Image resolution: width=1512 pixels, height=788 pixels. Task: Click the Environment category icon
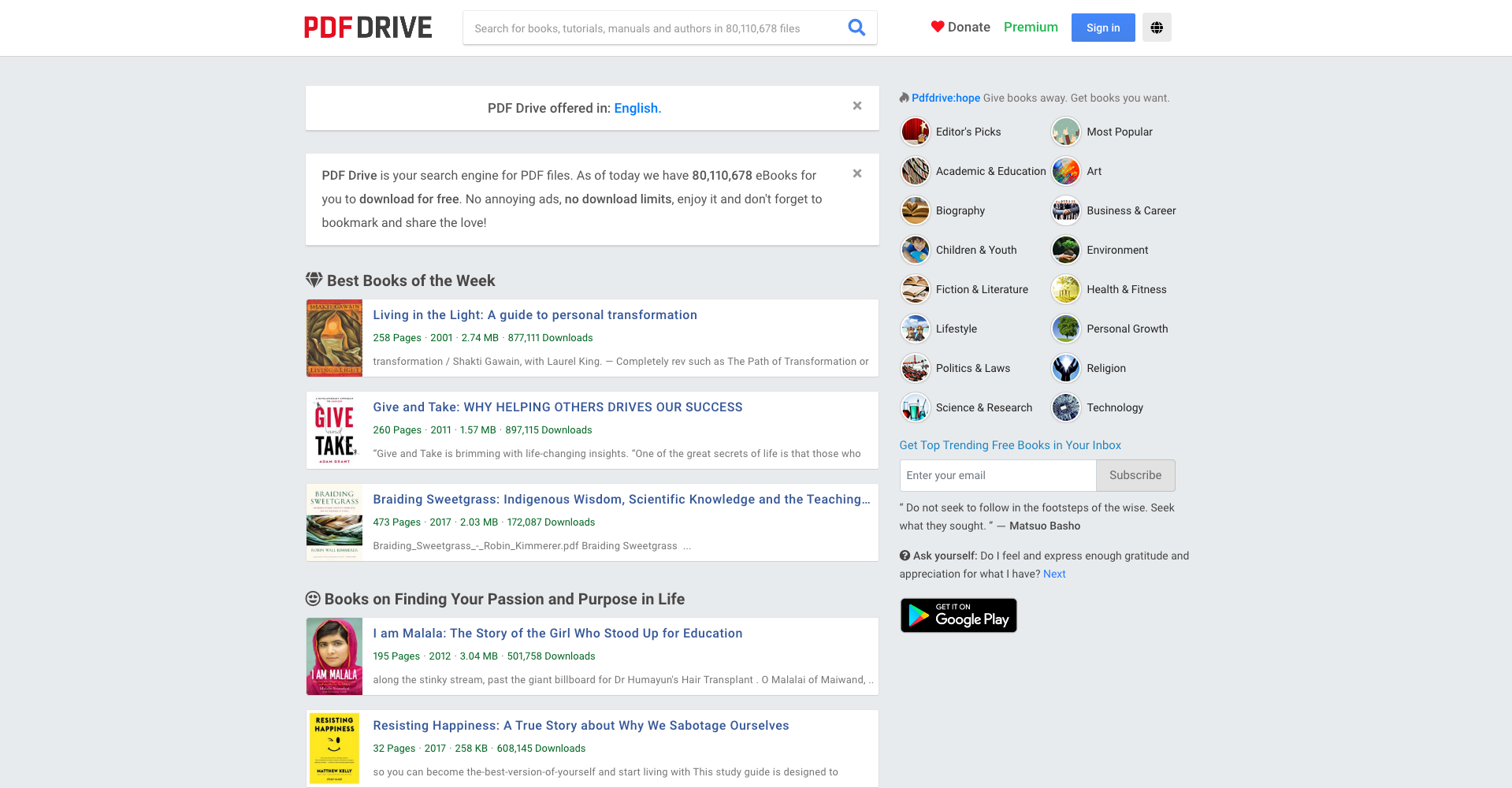coord(1066,250)
